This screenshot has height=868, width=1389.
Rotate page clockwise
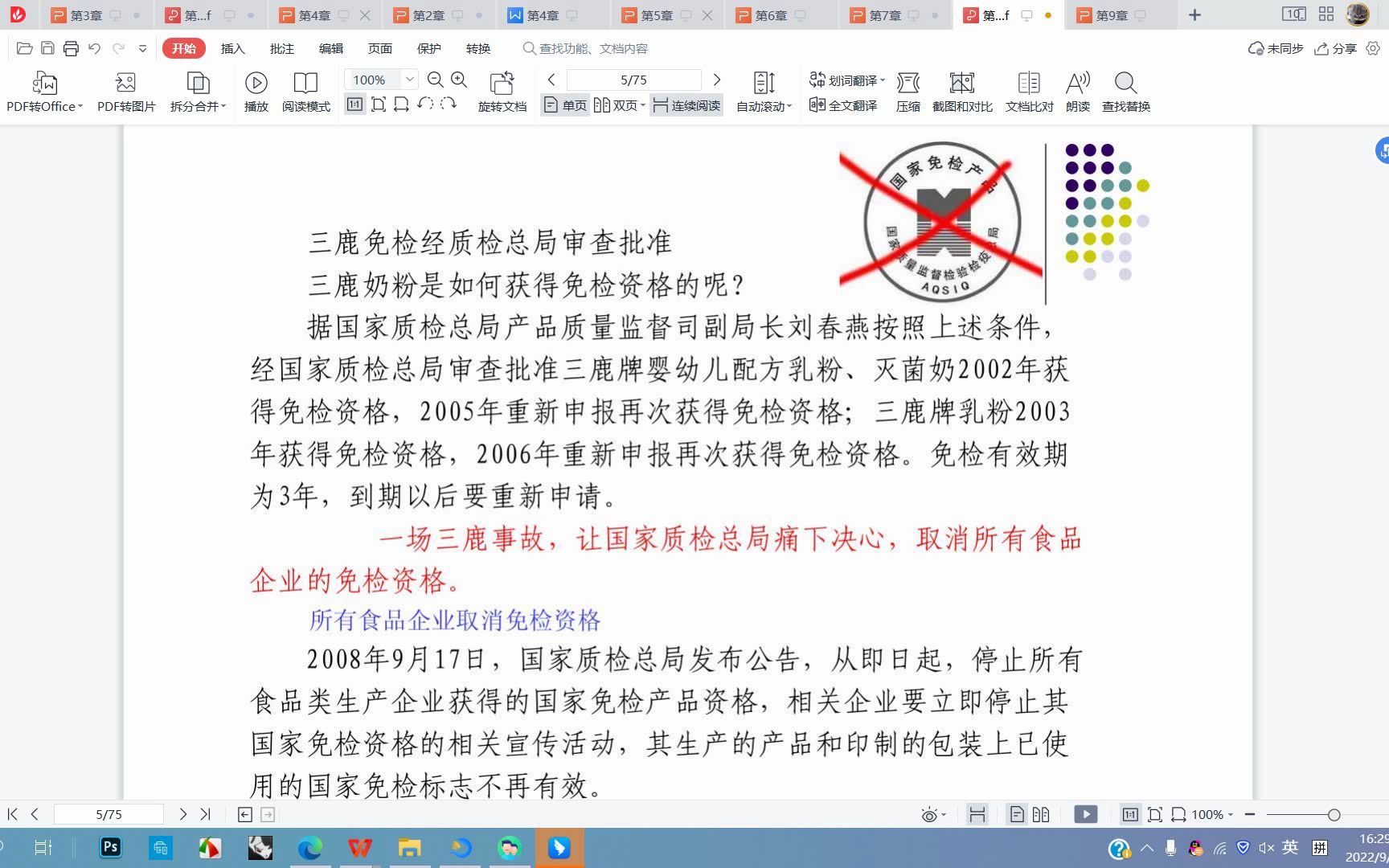[449, 104]
